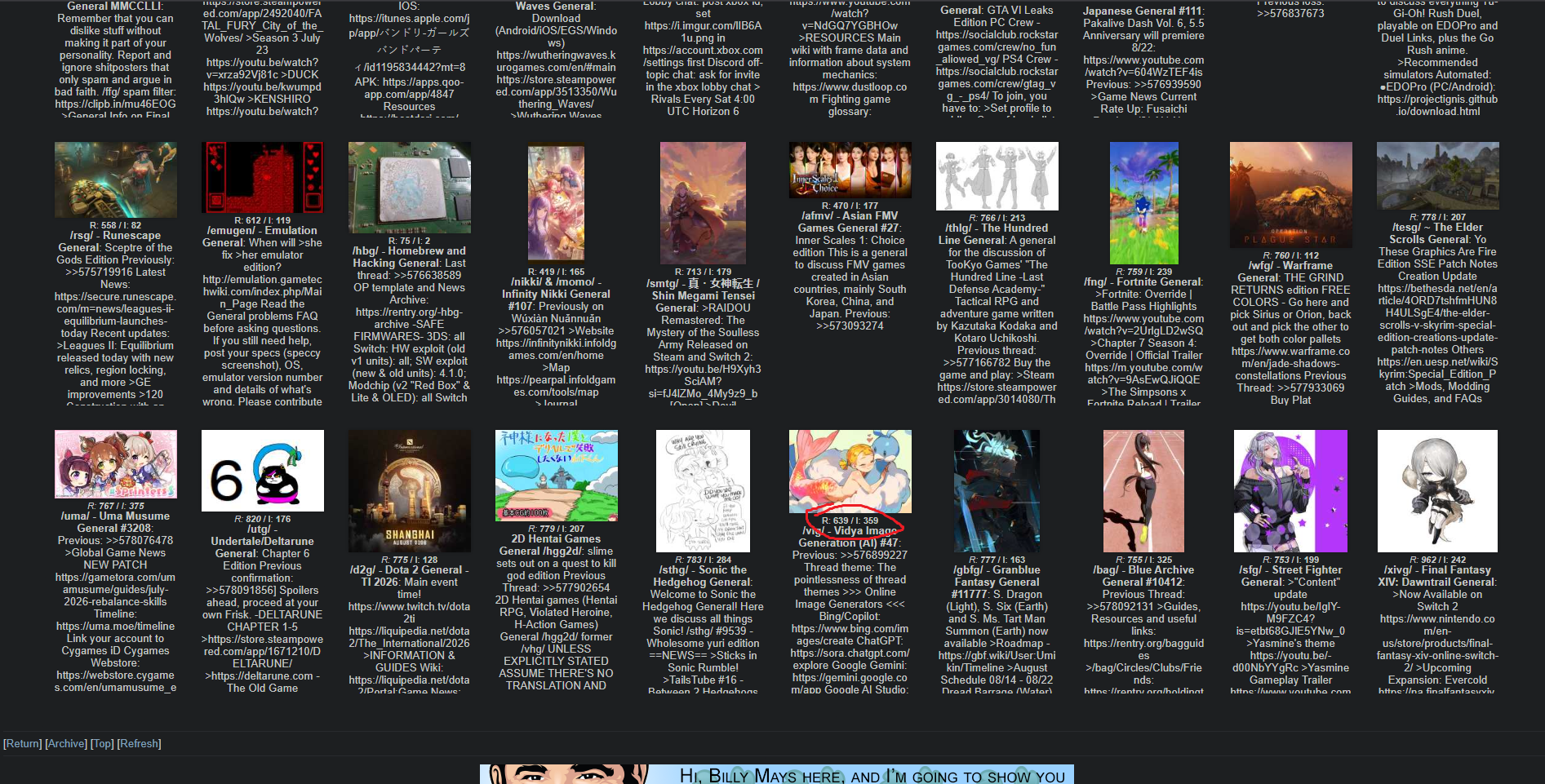The height and width of the screenshot is (784, 1545).
Task: Select the "R: 470 / I: 177" reply count
Action: click(850, 206)
